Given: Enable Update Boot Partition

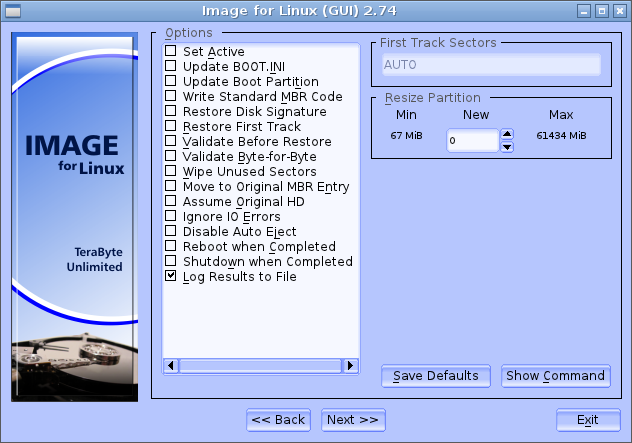Looking at the screenshot, I should [x=170, y=81].
